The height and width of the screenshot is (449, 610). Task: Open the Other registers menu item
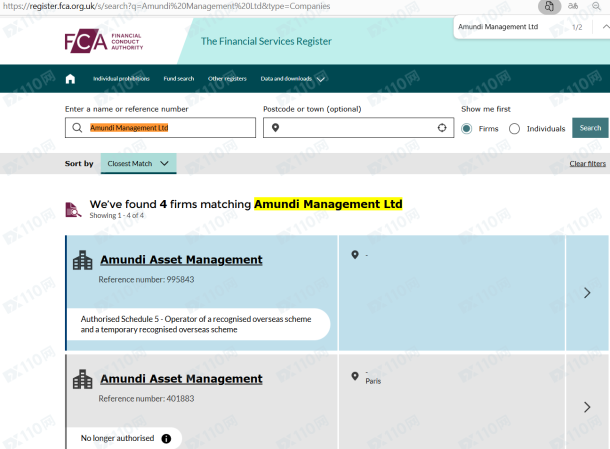point(227,79)
